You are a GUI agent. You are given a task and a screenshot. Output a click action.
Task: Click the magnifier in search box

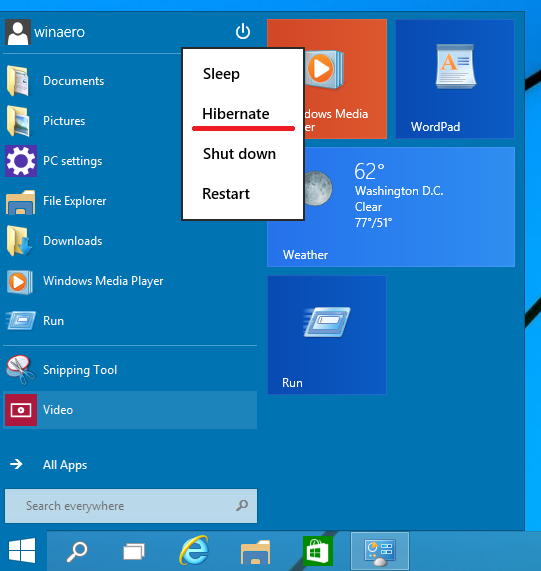(242, 505)
